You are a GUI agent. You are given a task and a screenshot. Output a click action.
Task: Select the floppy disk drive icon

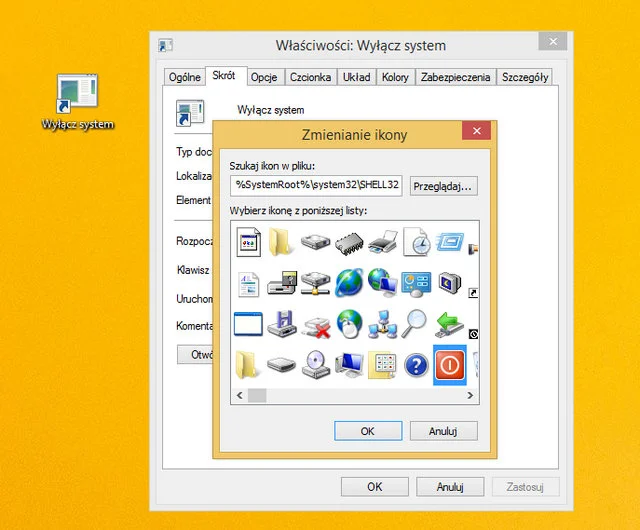pos(282,324)
